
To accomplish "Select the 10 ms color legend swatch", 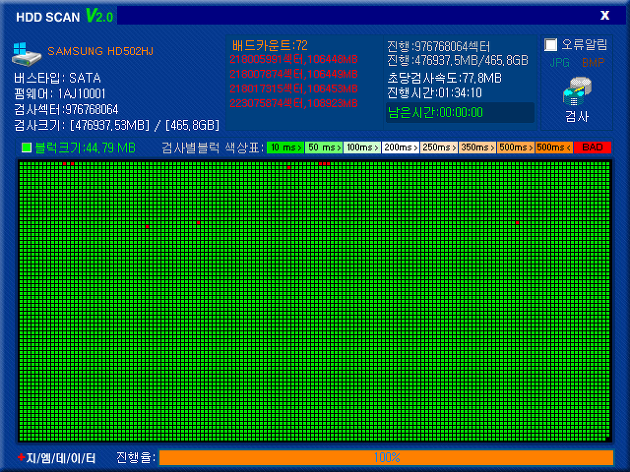I will click(x=285, y=147).
